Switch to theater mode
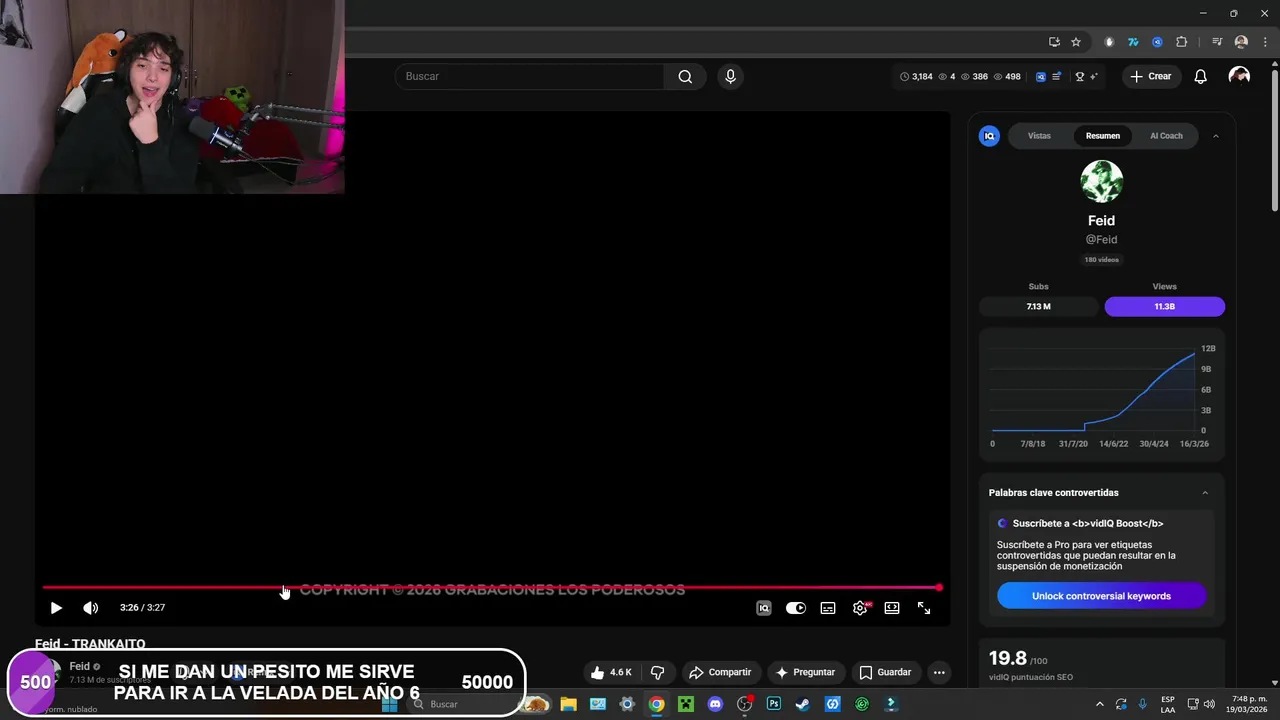Viewport: 1280px width, 720px height. [892, 608]
